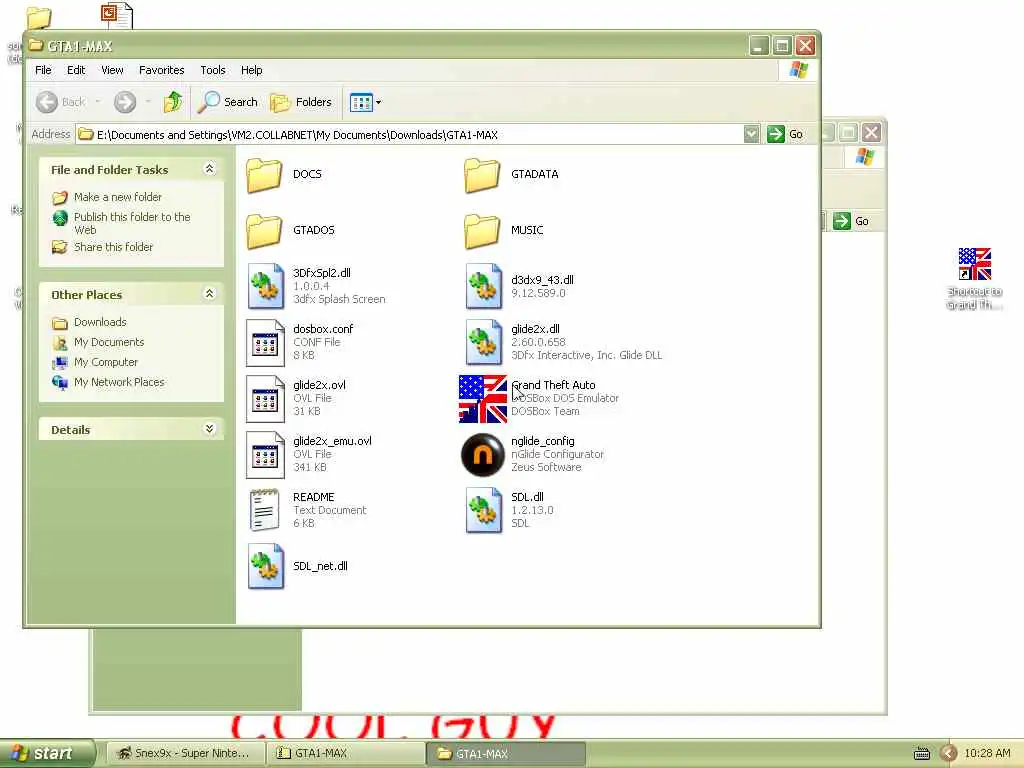Screen dimensions: 1024x768
Task: Switch to Snex9x taskbar button
Action: (185, 754)
